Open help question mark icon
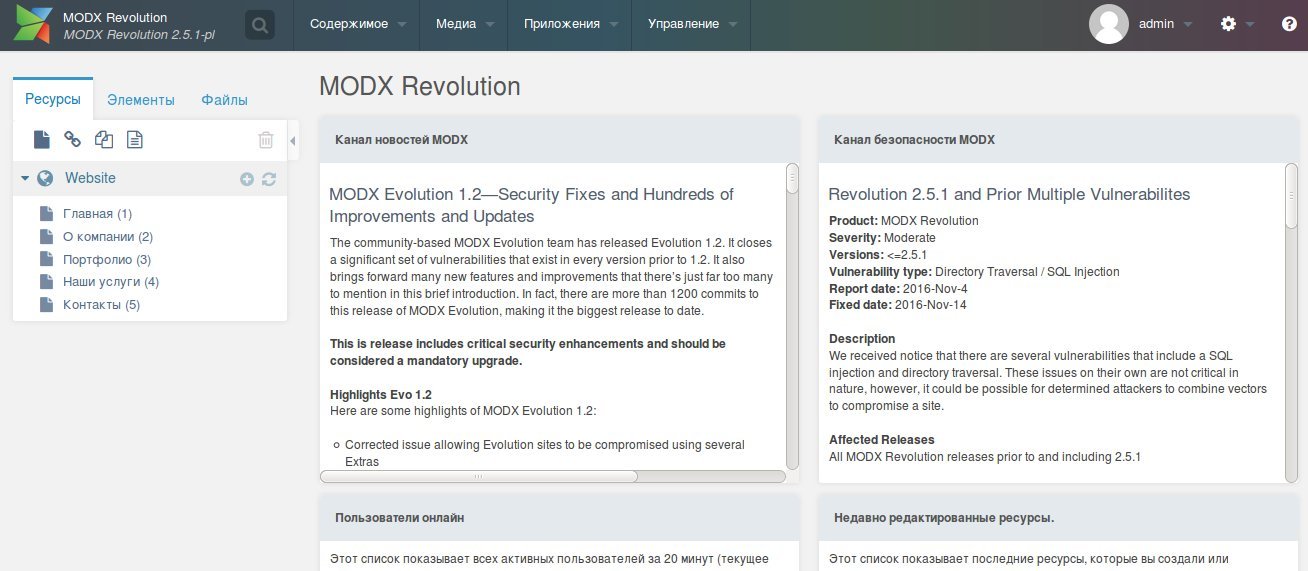Image resolution: width=1308 pixels, height=571 pixels. point(1289,24)
